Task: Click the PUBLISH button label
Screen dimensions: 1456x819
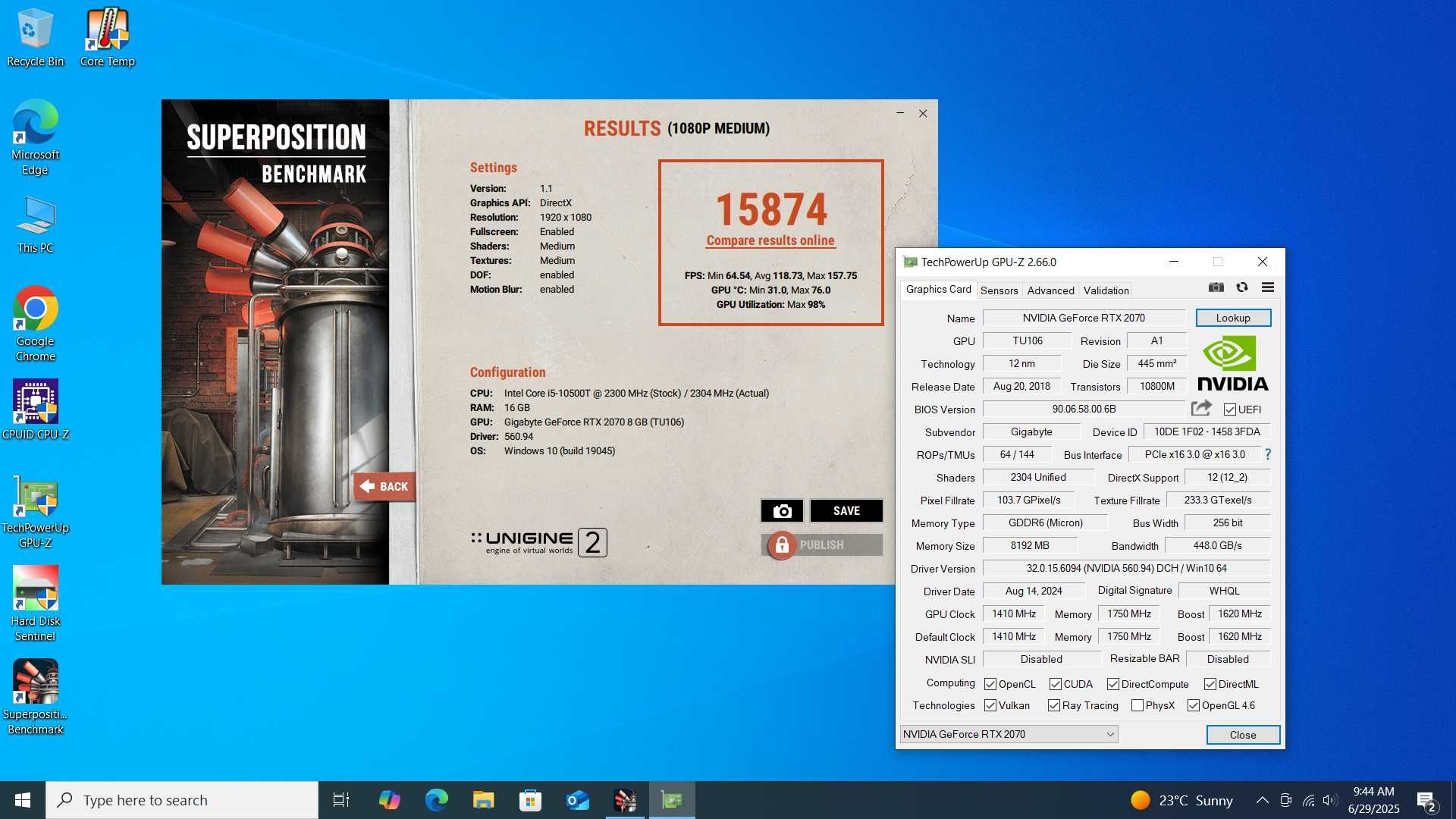Action: click(x=821, y=545)
